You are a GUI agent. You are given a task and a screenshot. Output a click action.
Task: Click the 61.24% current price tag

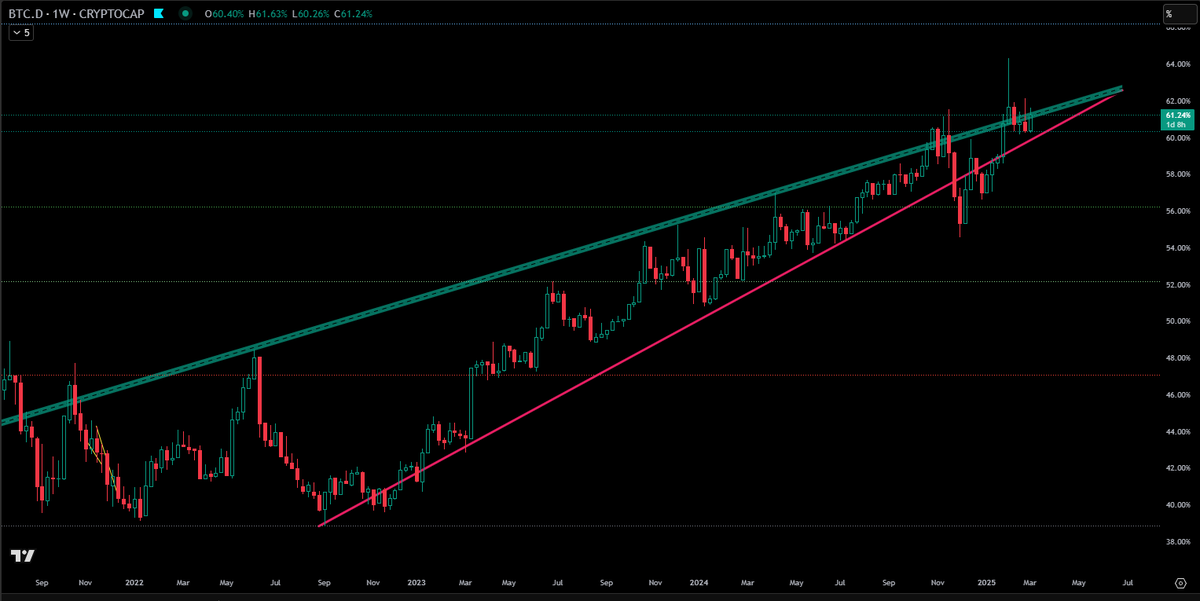[x=1177, y=117]
